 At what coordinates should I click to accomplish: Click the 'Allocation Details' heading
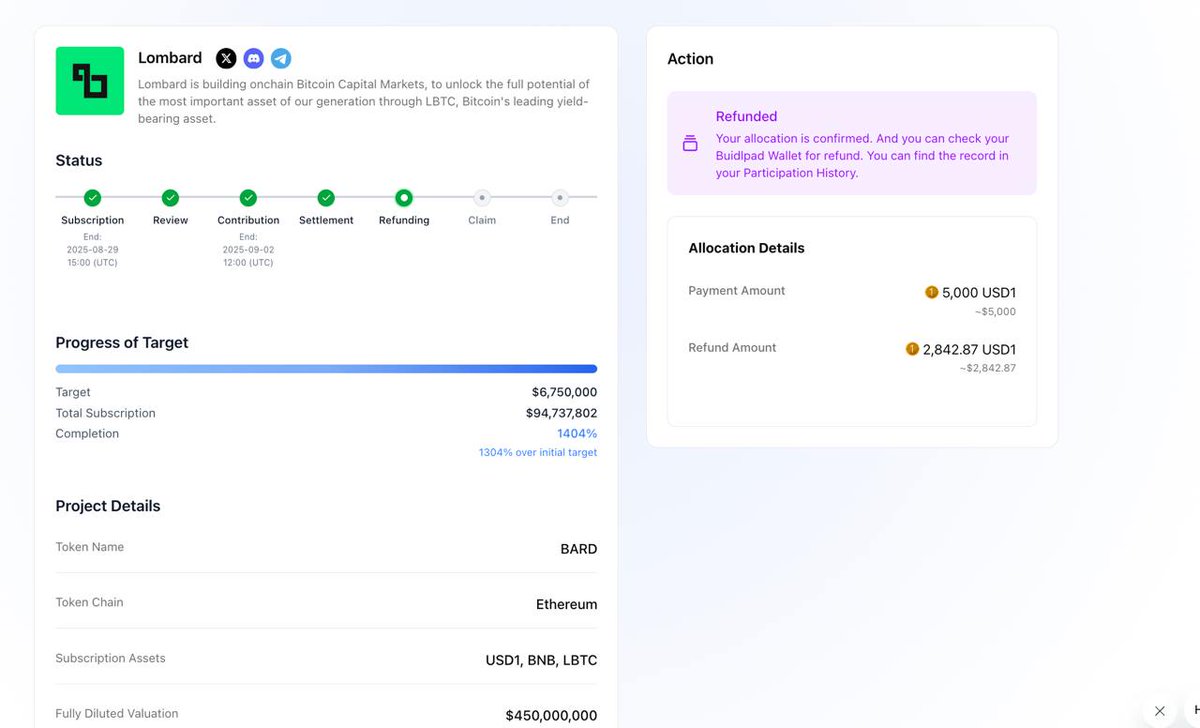click(746, 248)
